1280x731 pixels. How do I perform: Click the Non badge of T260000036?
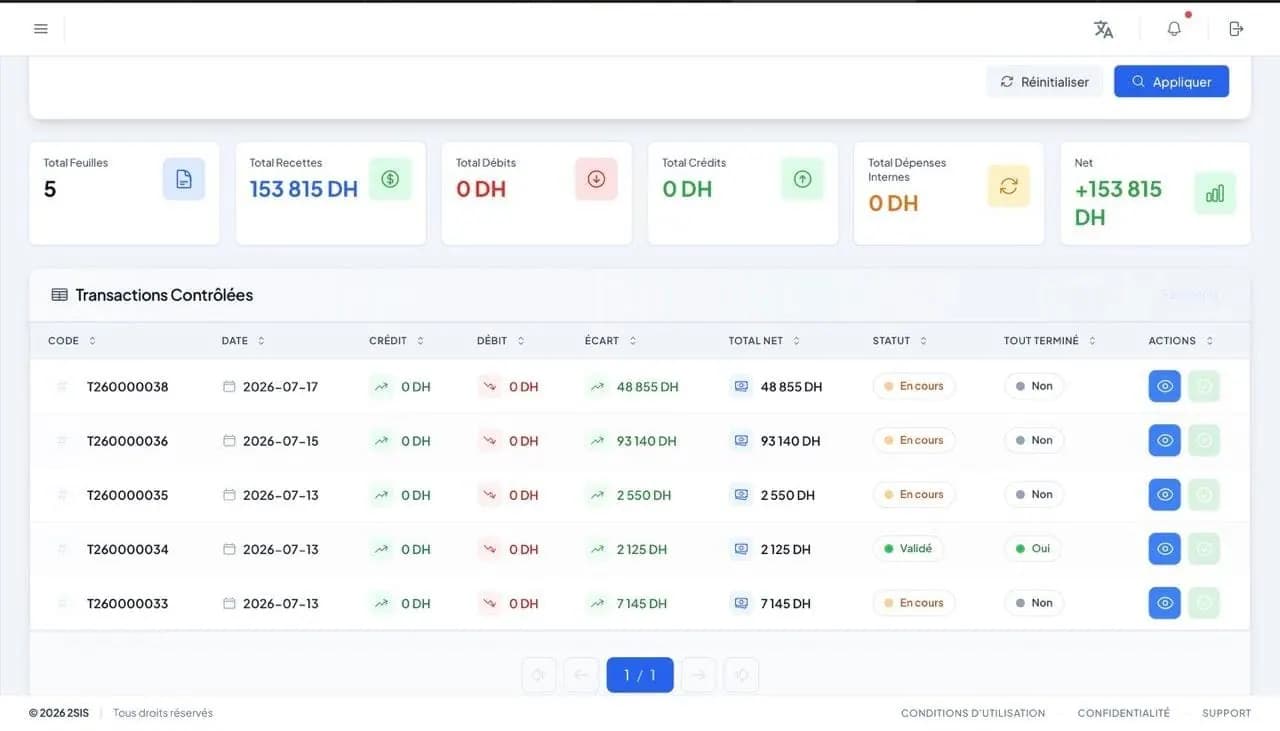click(1034, 440)
